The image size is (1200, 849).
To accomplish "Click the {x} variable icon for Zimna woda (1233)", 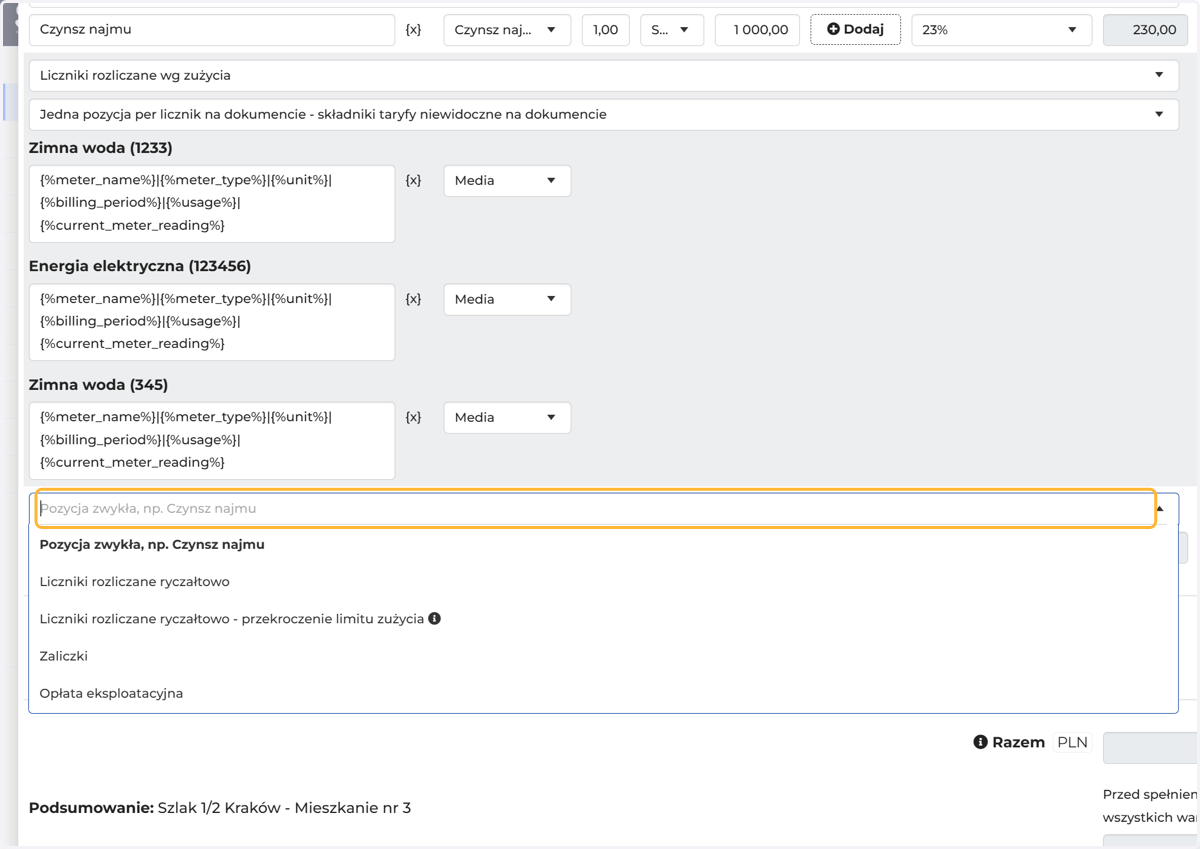I will [413, 181].
